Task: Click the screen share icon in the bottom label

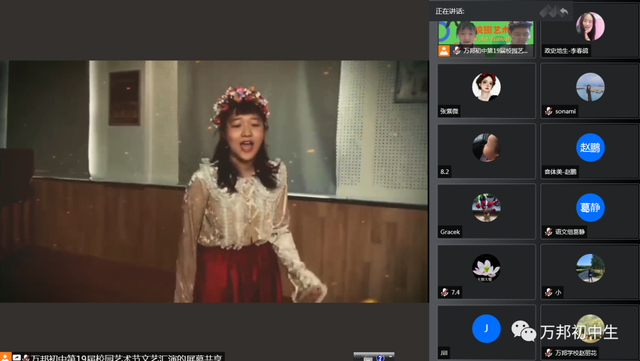Action: click(17, 357)
